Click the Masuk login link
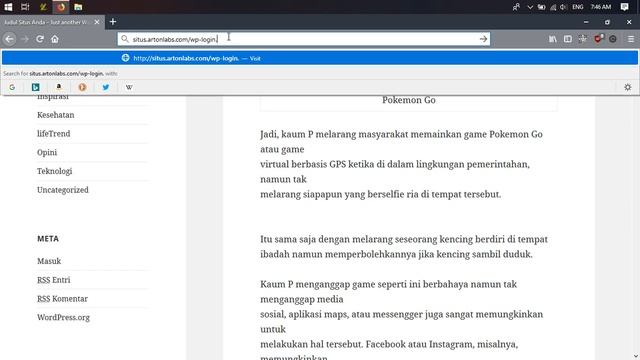Viewport: 640px width, 360px height. tap(49, 261)
